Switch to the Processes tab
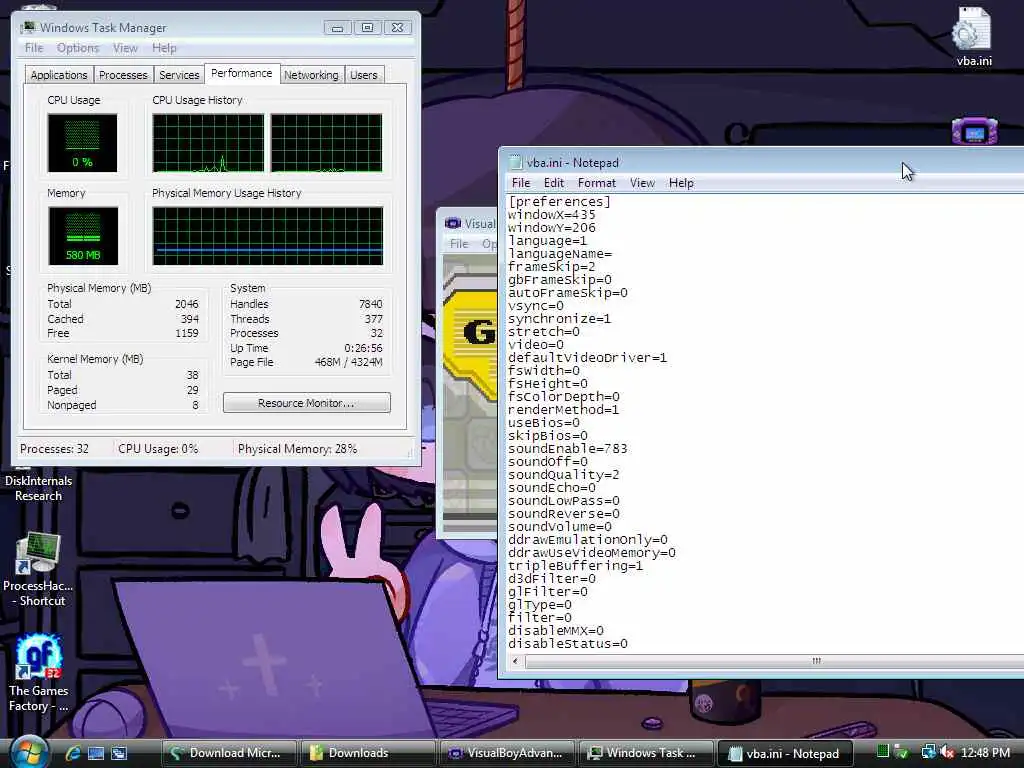1024x768 pixels. pos(123,74)
